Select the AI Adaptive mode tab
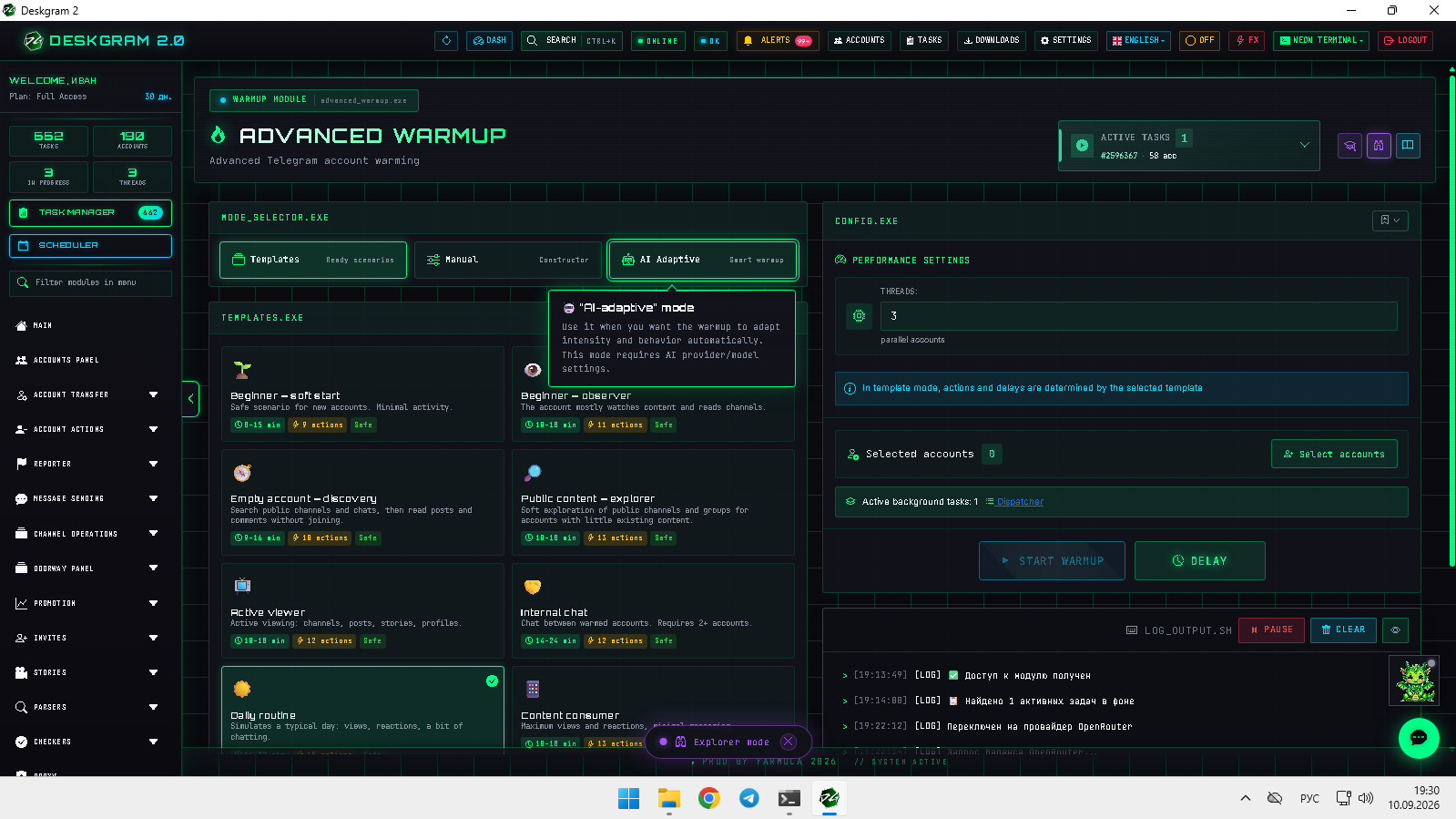Image resolution: width=1456 pixels, height=819 pixels. pos(703,260)
